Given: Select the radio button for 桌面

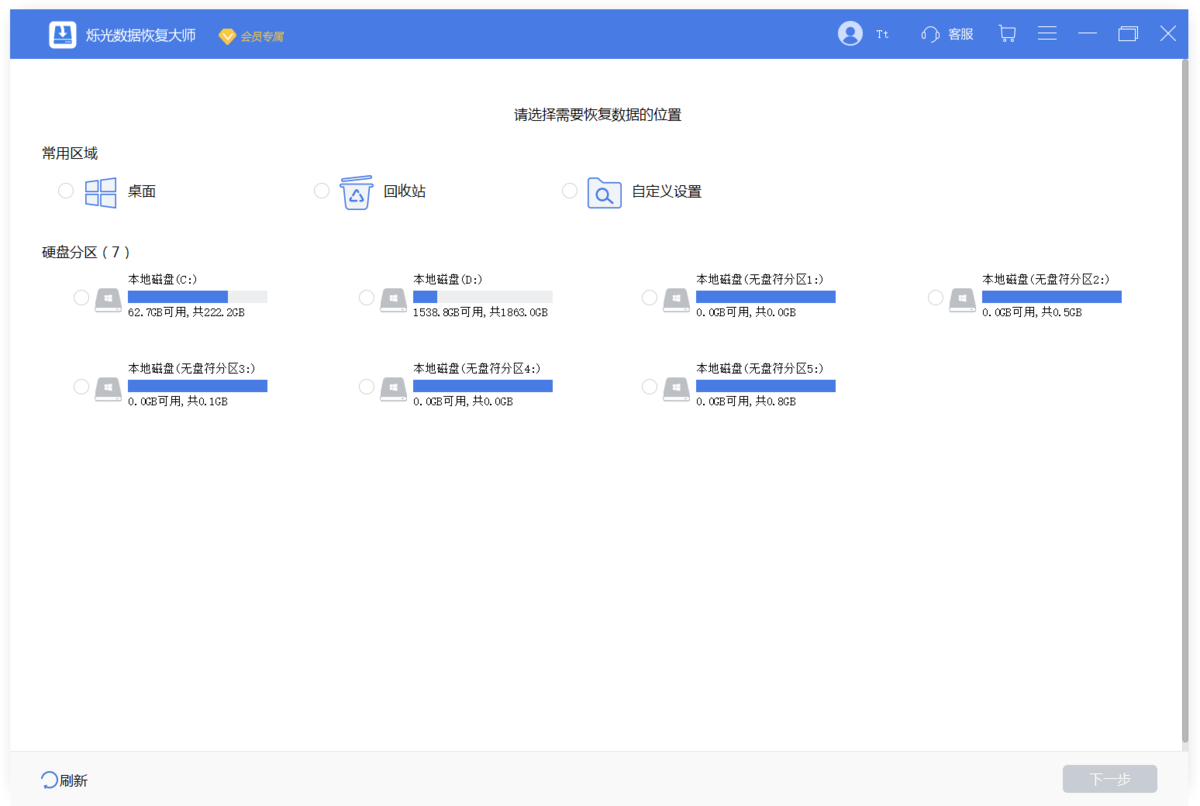Looking at the screenshot, I should click(x=65, y=190).
